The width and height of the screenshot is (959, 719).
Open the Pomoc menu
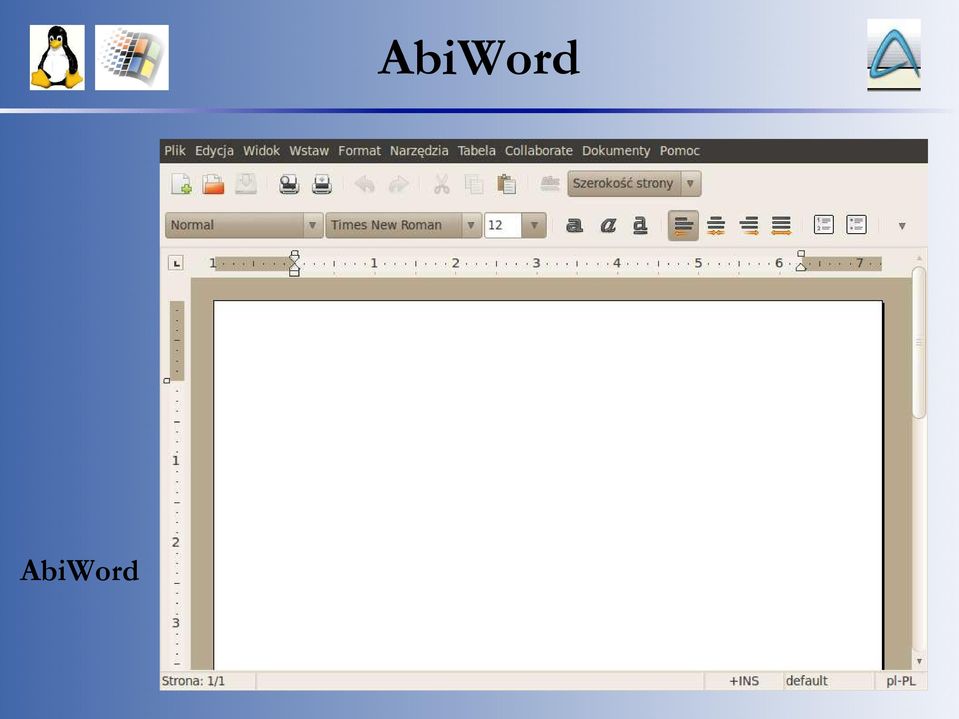coord(679,150)
